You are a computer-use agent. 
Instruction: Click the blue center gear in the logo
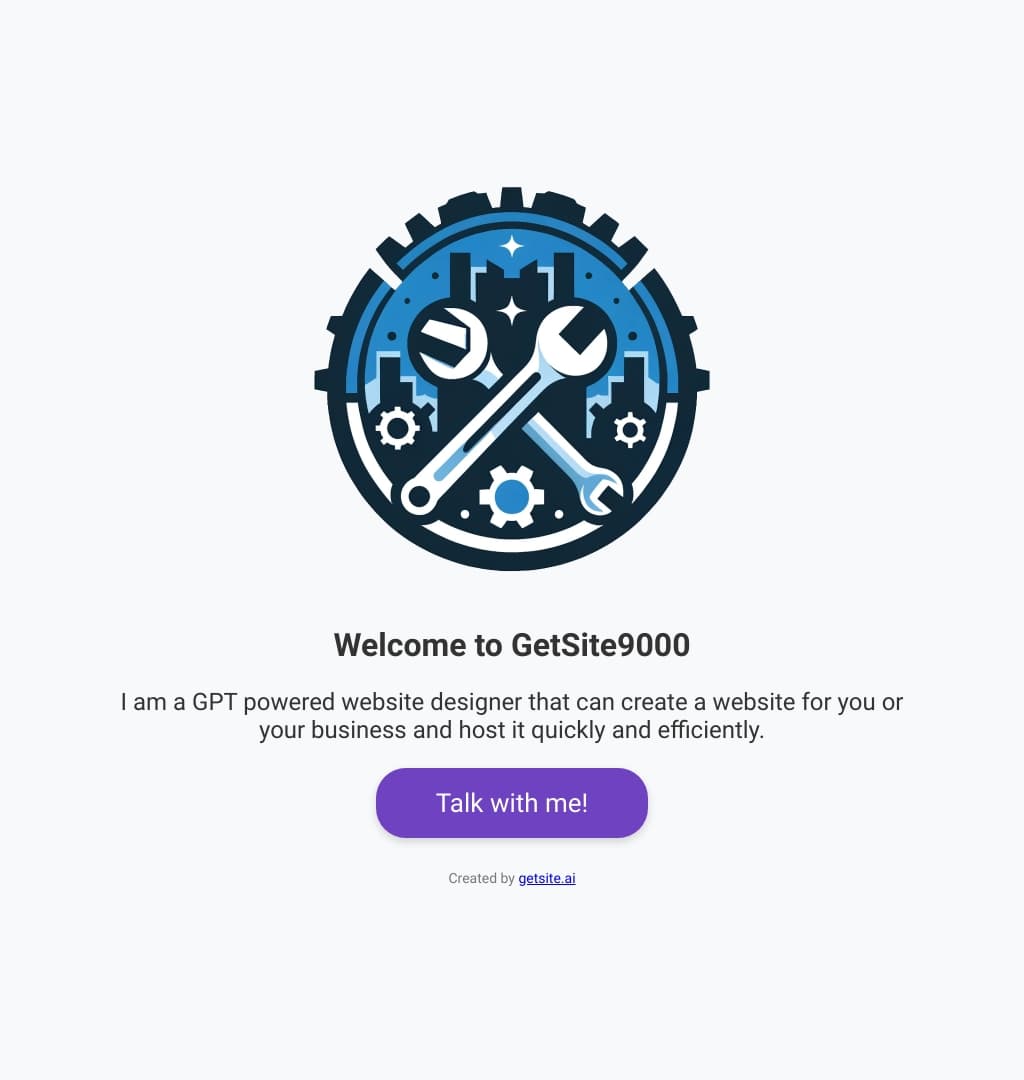click(512, 496)
